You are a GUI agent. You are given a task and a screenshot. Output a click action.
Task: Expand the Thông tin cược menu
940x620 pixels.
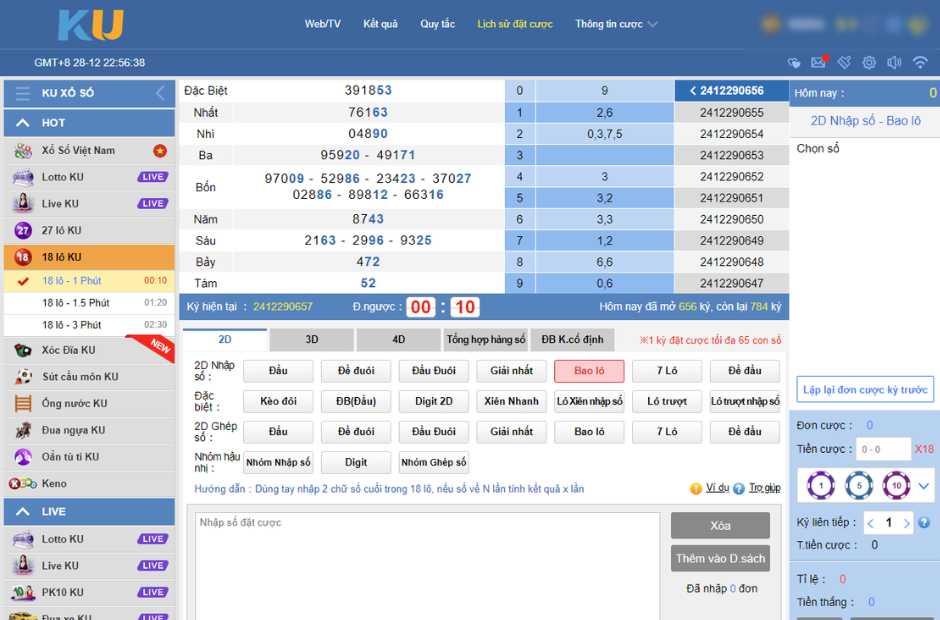[x=616, y=24]
